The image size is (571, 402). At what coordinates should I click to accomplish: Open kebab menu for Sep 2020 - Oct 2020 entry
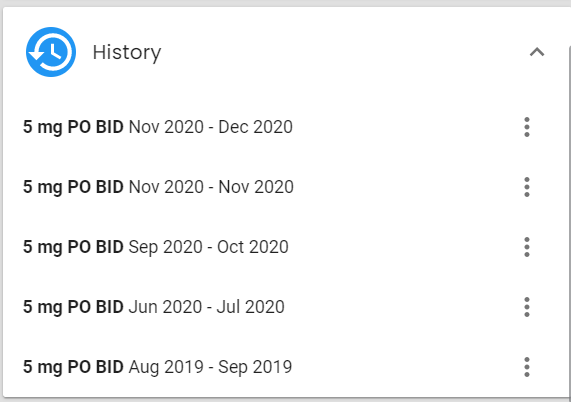coord(527,247)
